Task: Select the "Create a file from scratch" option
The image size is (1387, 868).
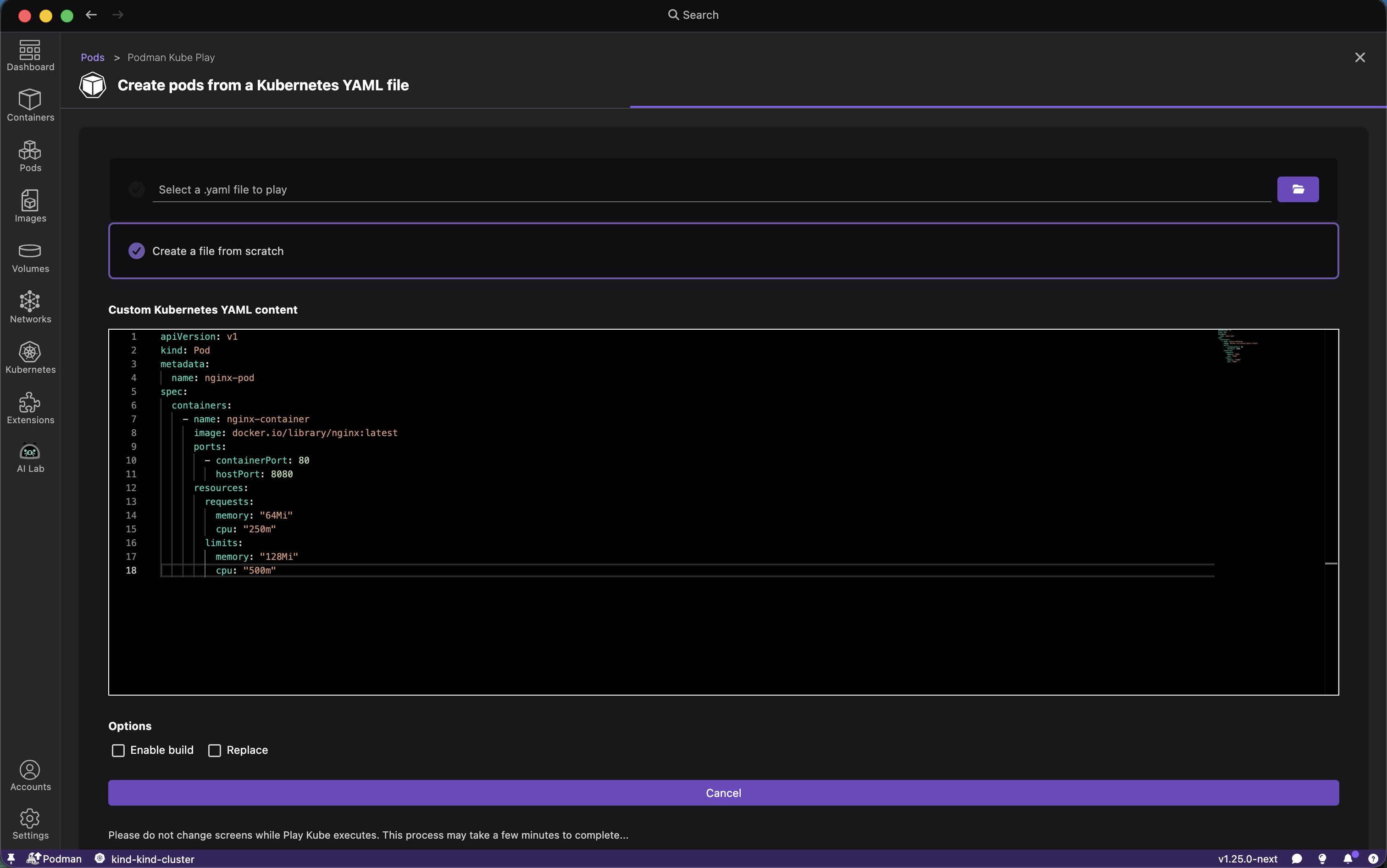Action: click(137, 251)
